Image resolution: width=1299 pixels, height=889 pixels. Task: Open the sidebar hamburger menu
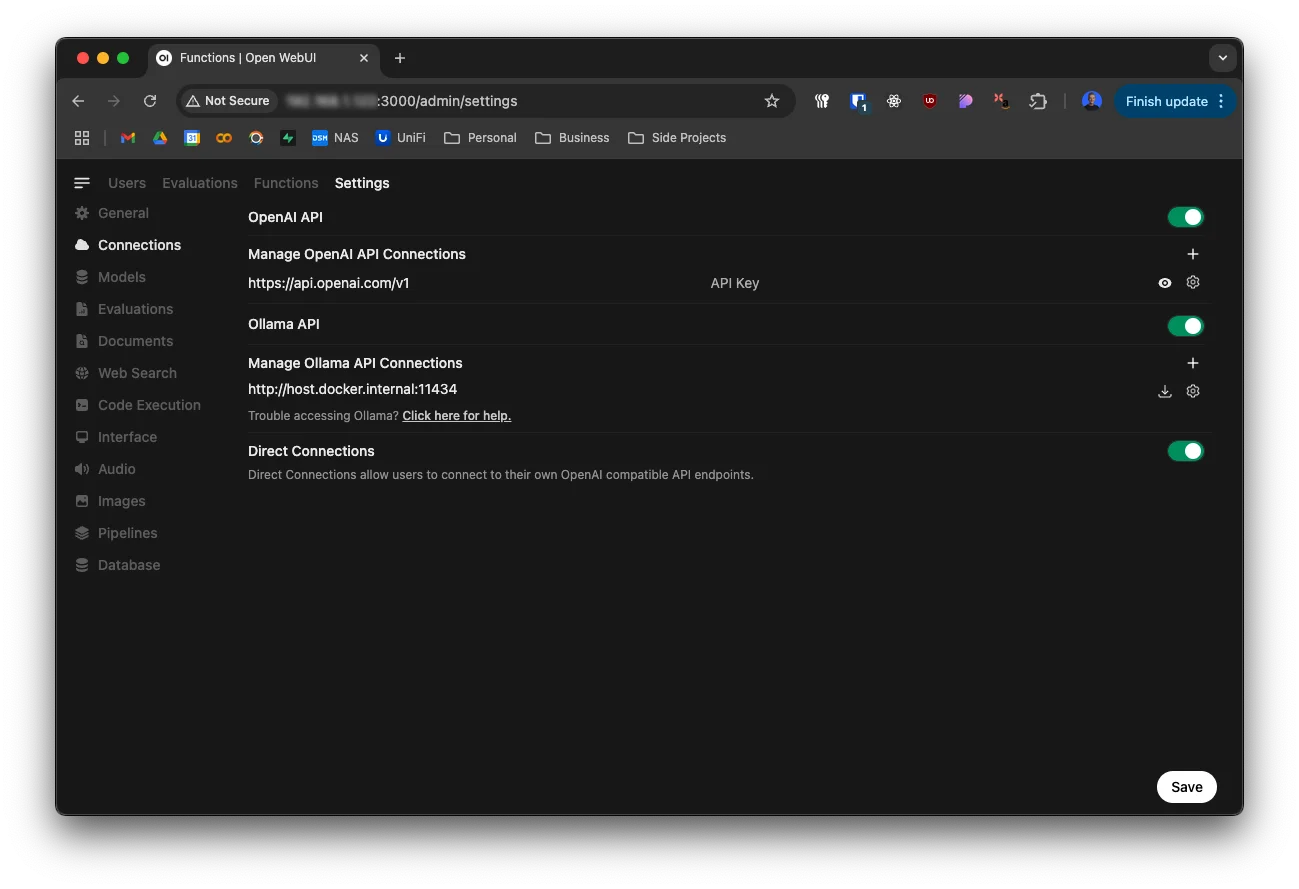82,183
